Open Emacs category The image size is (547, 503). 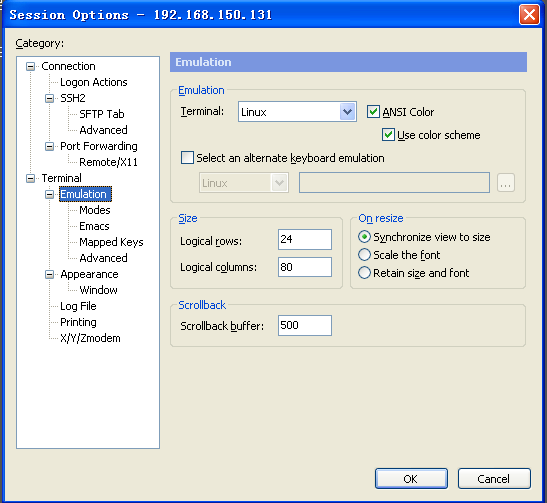point(94,226)
